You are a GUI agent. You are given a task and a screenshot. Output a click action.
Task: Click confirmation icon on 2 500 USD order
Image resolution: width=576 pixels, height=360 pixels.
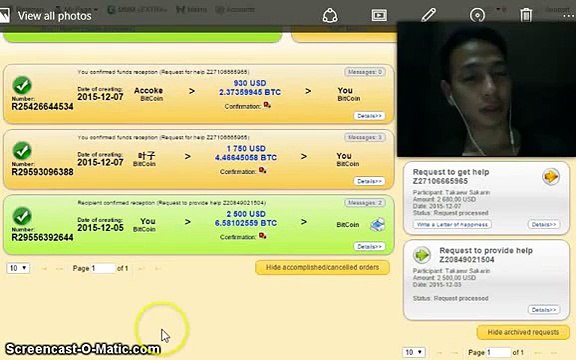pyautogui.click(x=263, y=236)
